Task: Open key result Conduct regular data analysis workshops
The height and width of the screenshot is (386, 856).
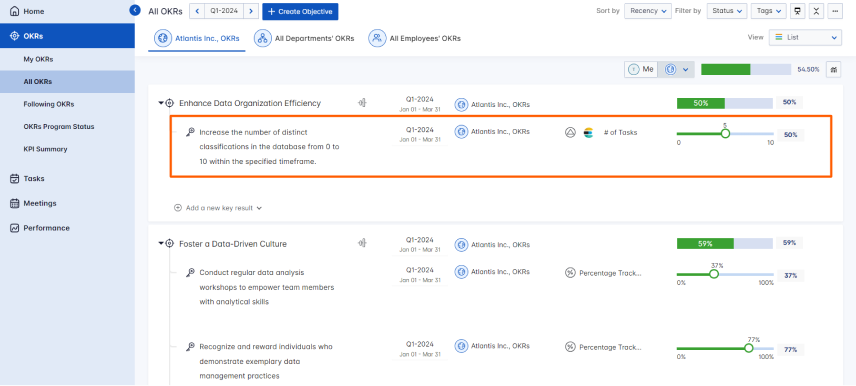Action: tap(267, 287)
